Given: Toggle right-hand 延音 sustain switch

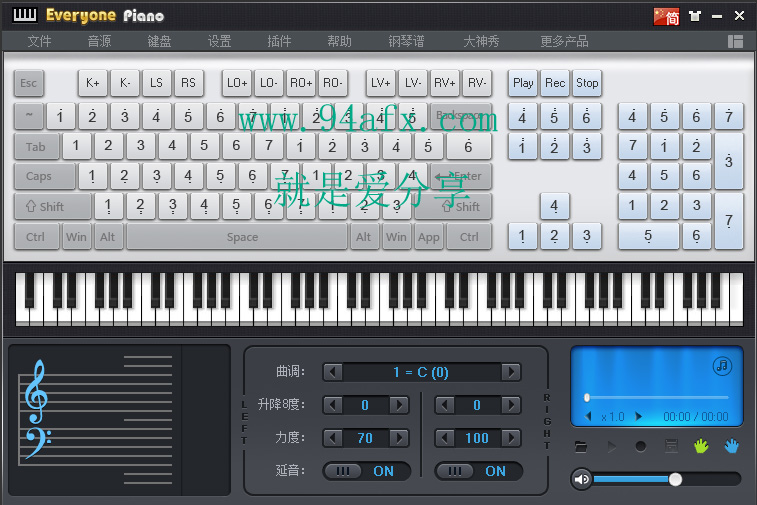Looking at the screenshot, I should [478, 471].
